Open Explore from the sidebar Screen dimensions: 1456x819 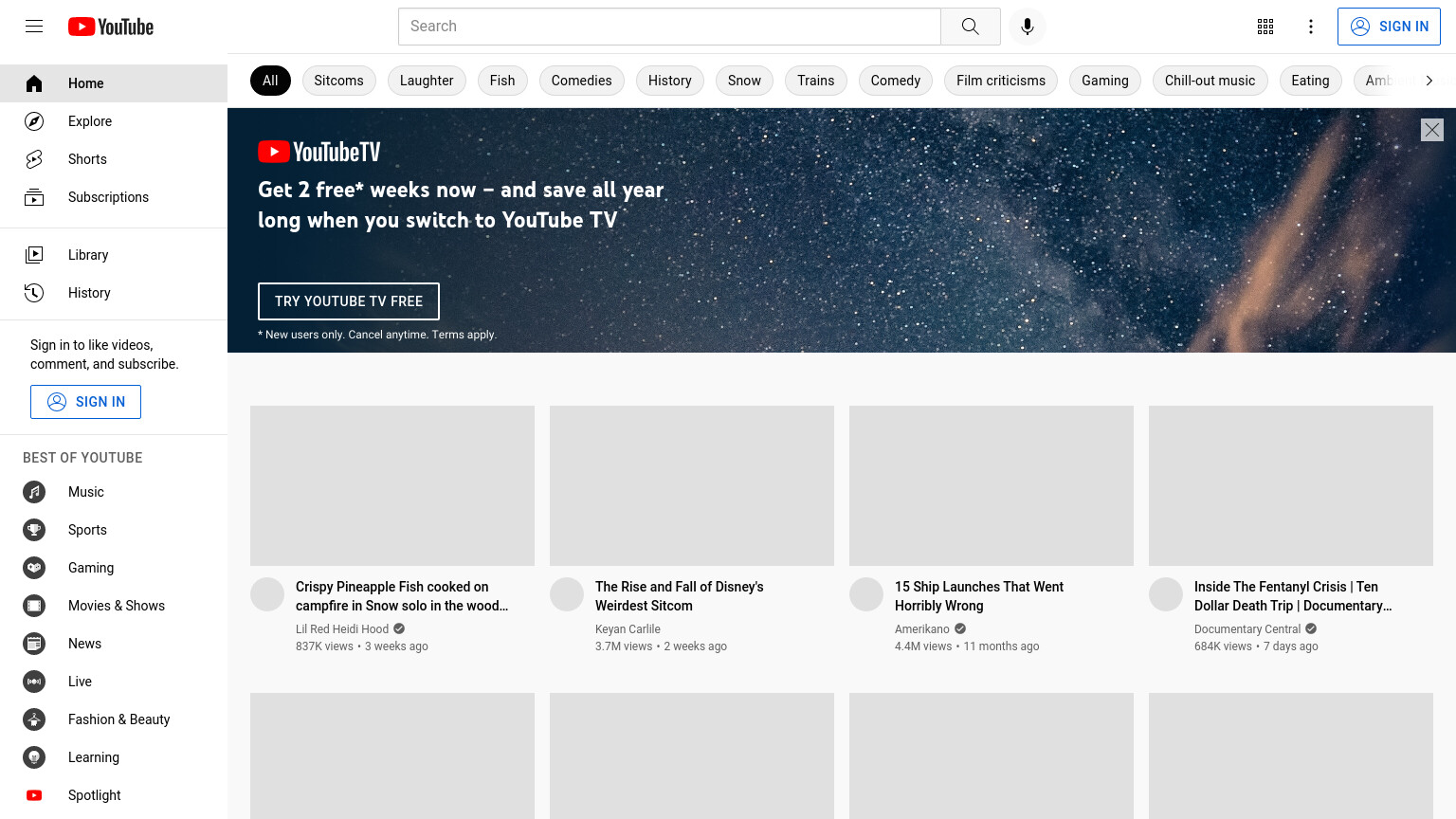pos(114,121)
